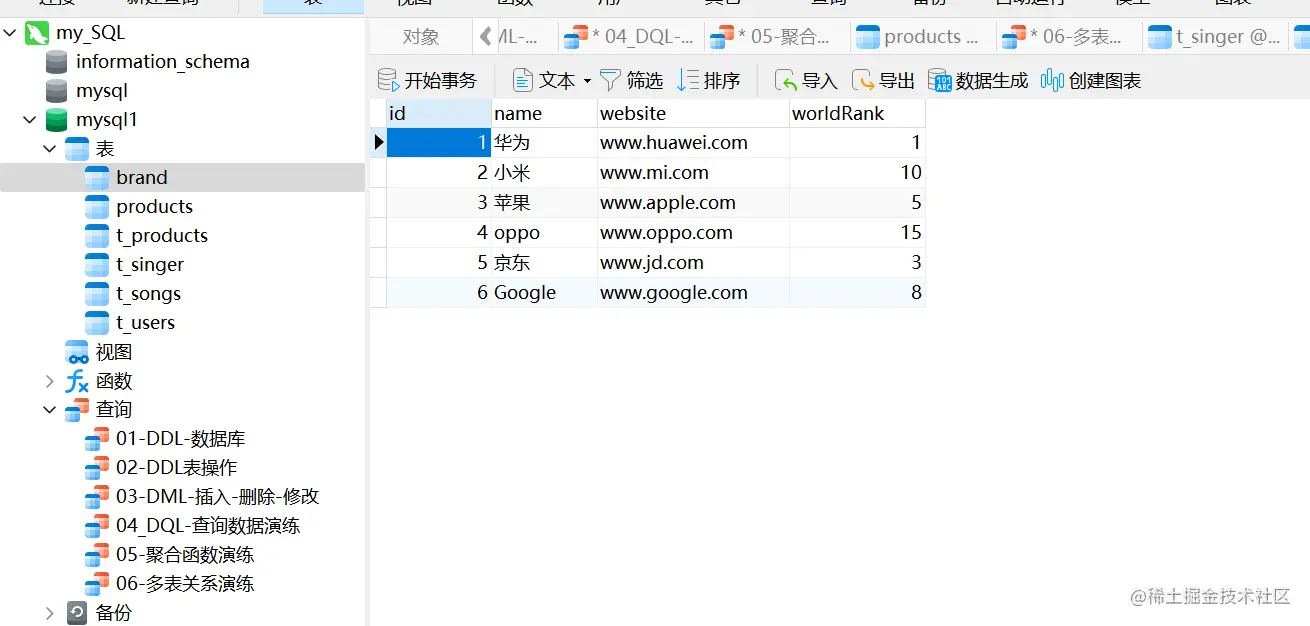Click the t_singer table icon in tree
Screen dimensions: 1310x626
pyautogui.click(x=97, y=265)
